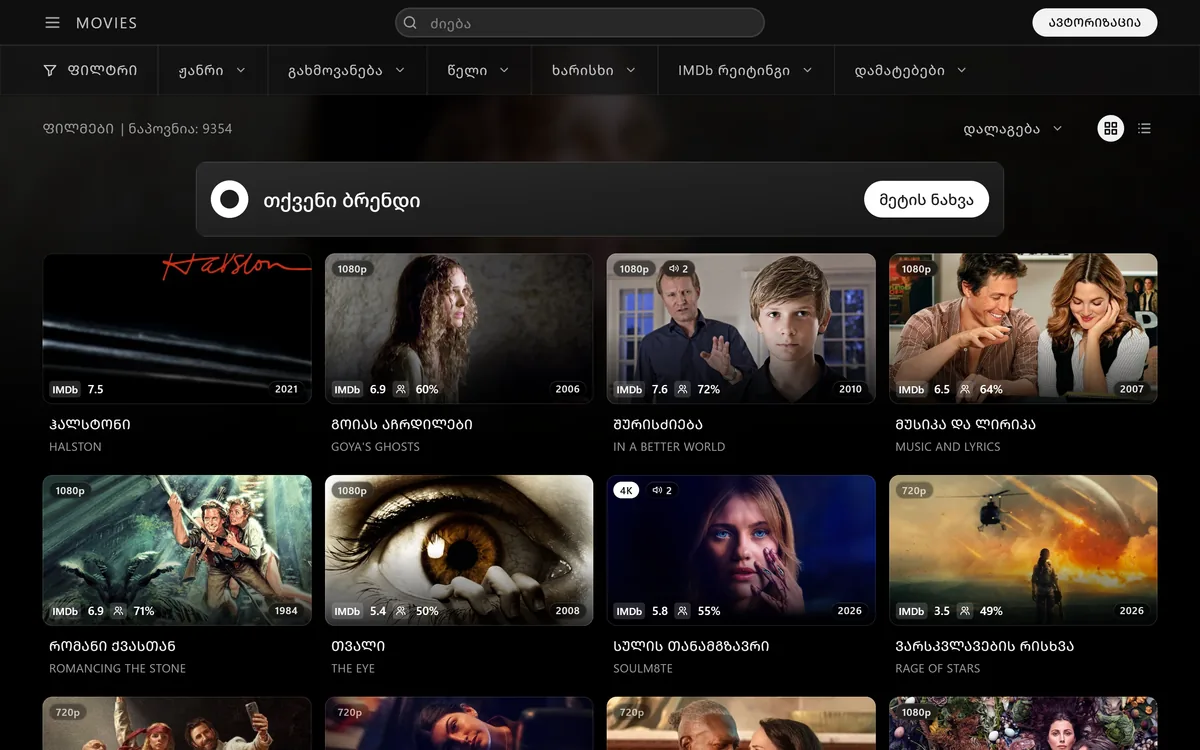Switch to list view layout
Viewport: 1200px width, 750px height.
point(1145,128)
